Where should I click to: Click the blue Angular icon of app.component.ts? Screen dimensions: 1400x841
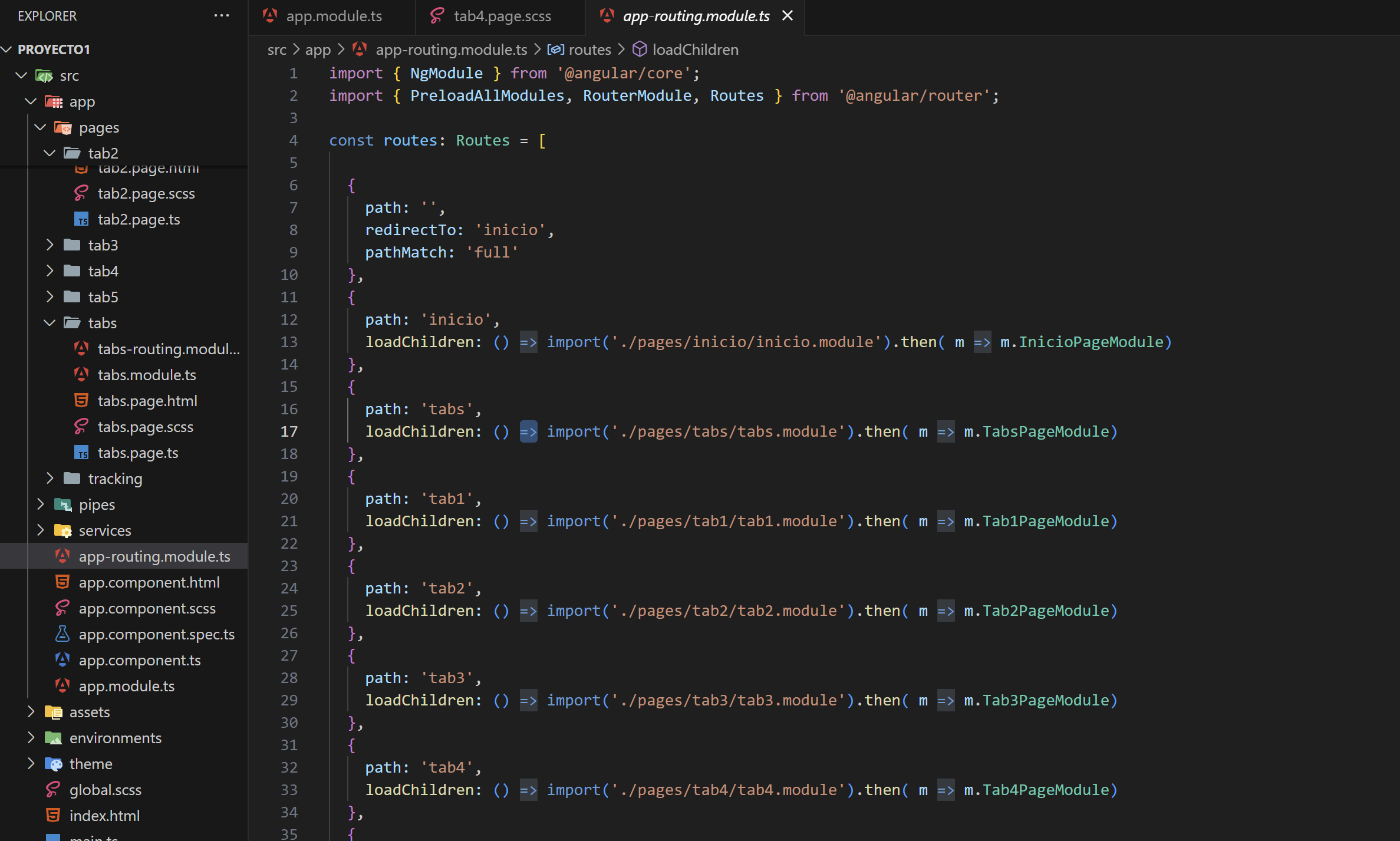click(62, 660)
